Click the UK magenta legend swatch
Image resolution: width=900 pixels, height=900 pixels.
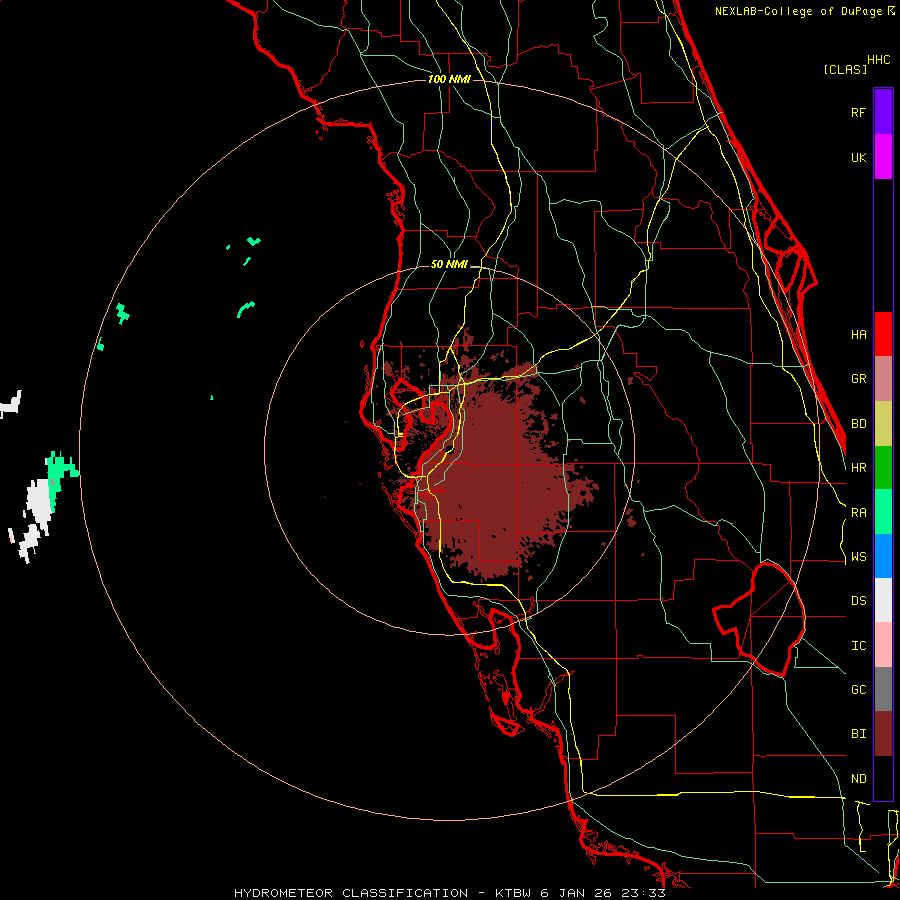point(883,157)
